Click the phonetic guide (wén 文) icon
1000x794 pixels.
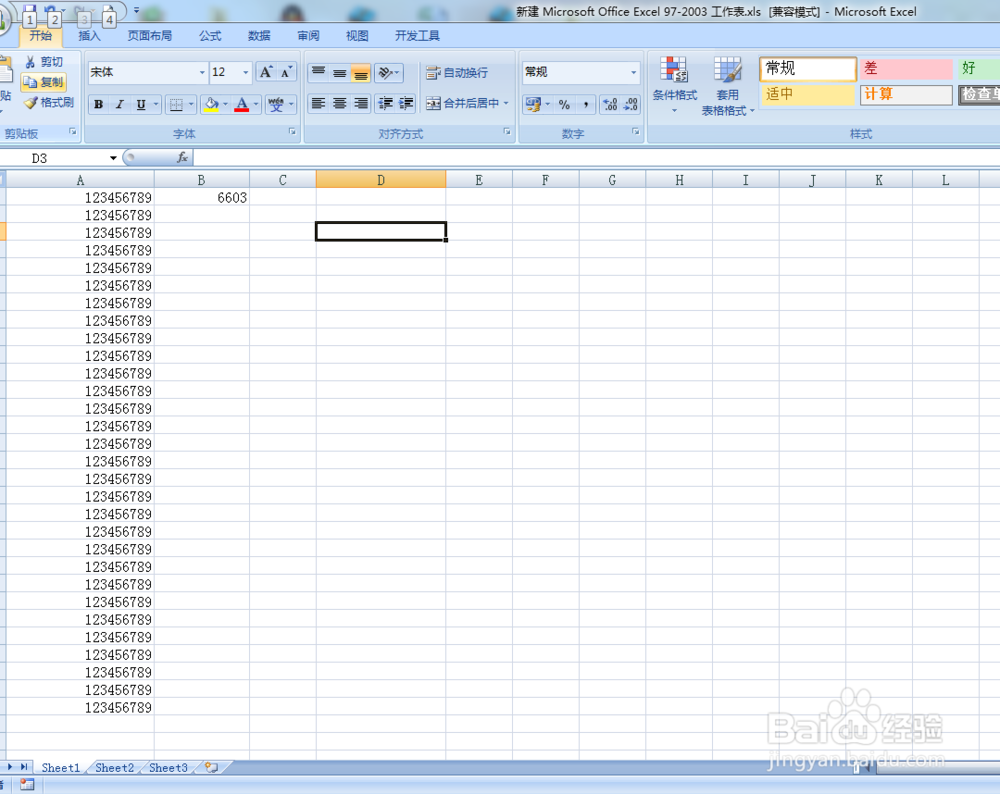[276, 105]
